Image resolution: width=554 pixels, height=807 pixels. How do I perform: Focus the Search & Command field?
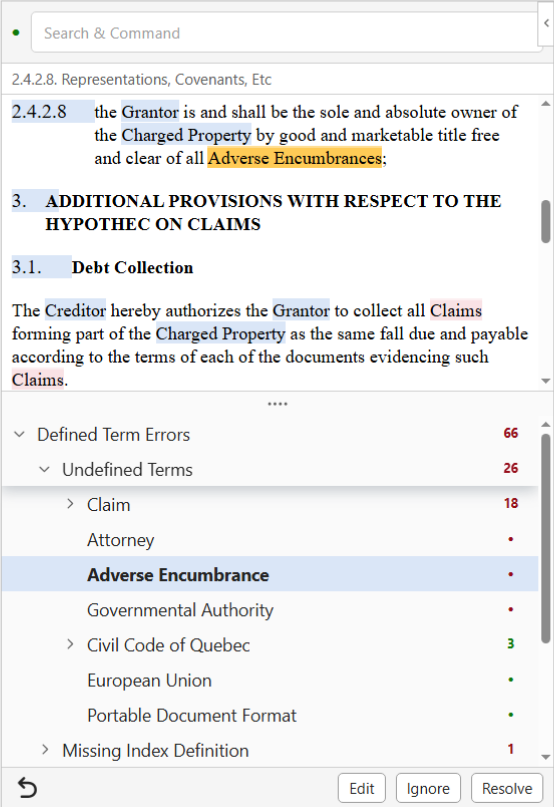tap(287, 33)
